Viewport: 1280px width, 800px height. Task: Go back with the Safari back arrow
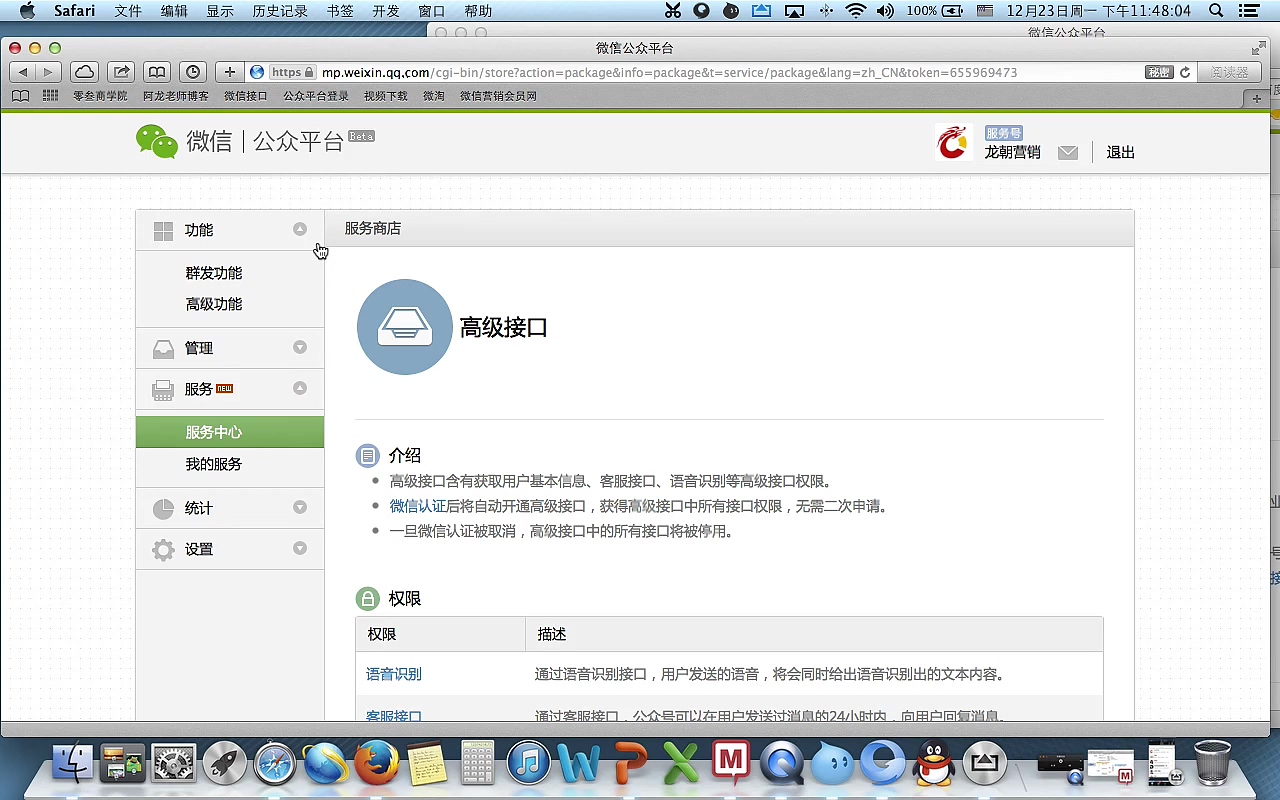23,72
